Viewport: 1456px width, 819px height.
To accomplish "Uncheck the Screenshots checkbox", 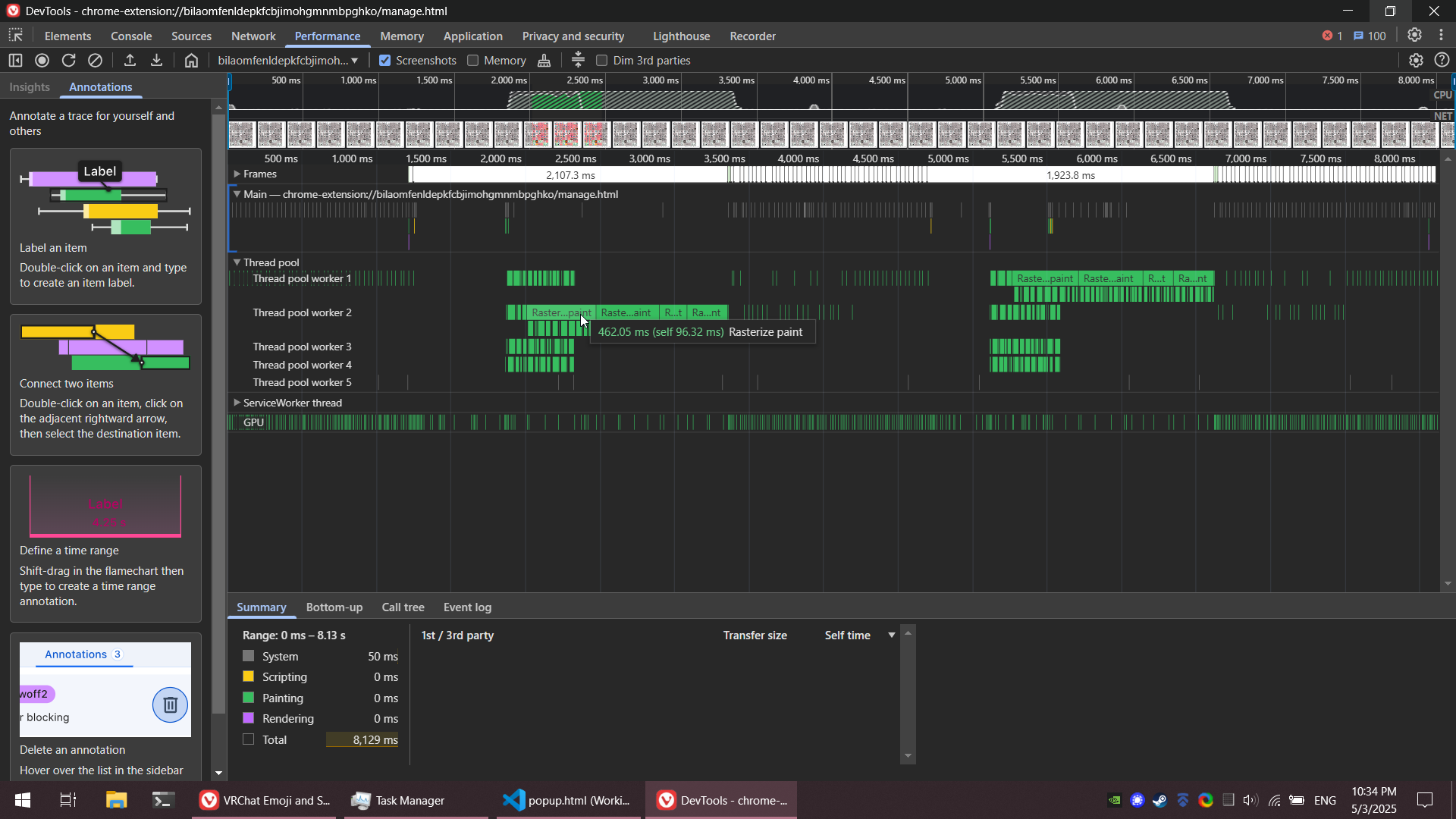I will click(x=385, y=61).
